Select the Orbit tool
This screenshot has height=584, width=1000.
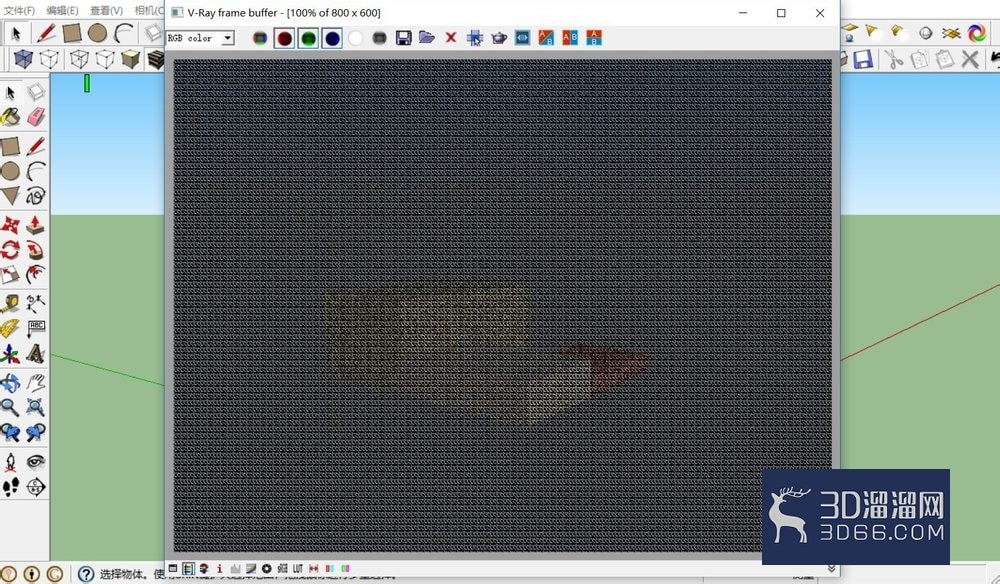[x=10, y=383]
